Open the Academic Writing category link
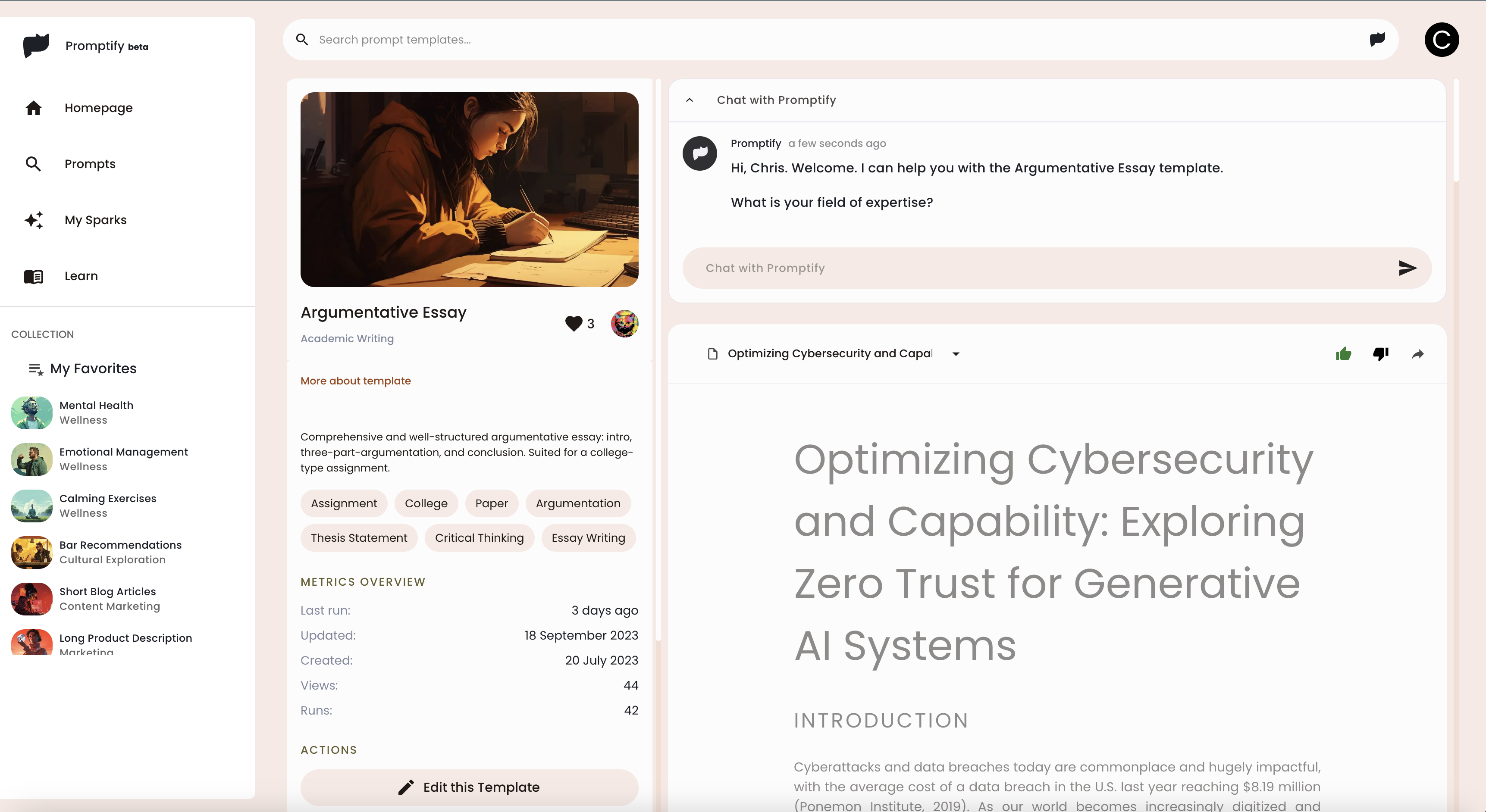 [x=347, y=338]
